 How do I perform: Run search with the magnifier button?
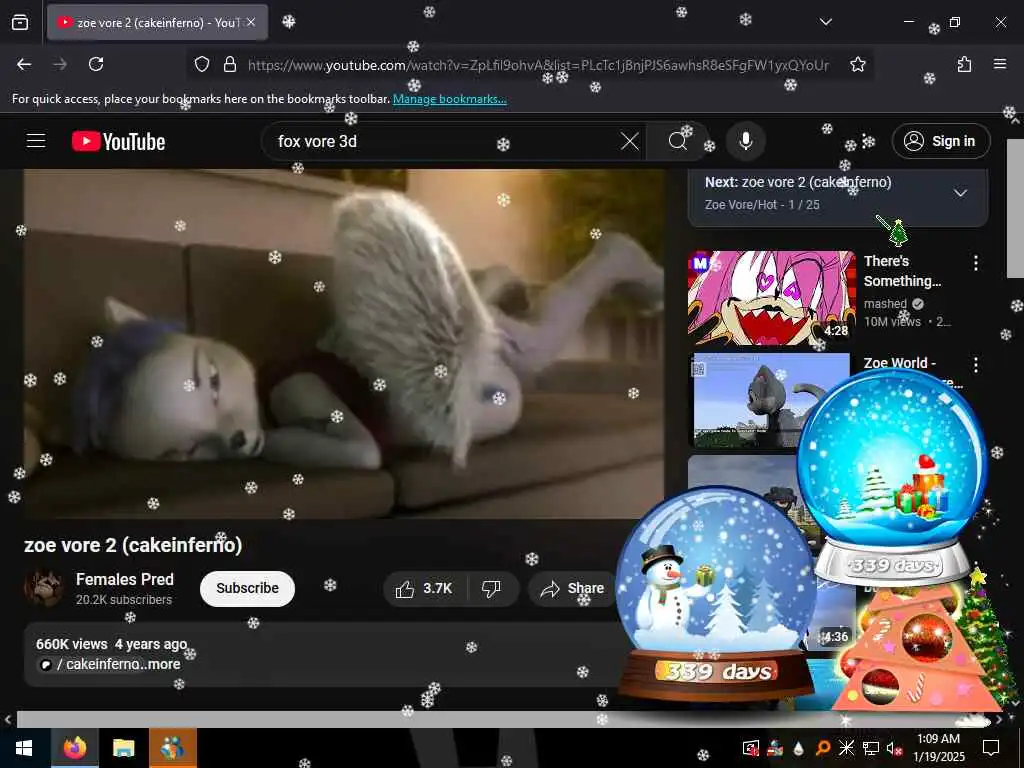point(678,141)
